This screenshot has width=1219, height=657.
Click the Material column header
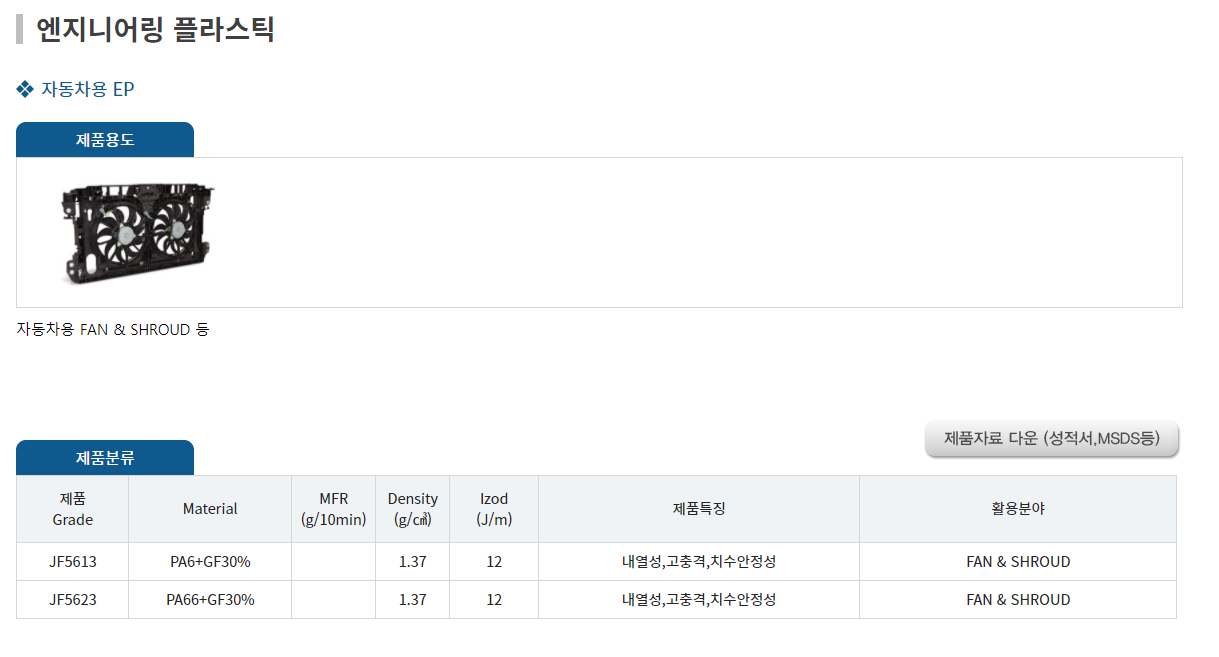(210, 509)
